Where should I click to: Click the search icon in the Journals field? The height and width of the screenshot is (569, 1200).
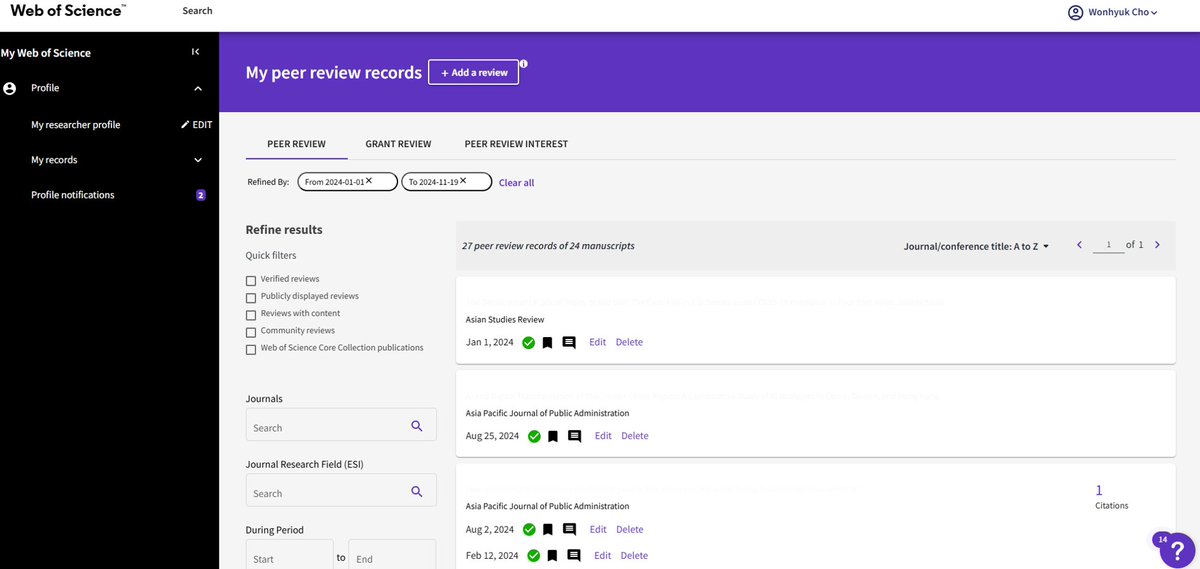pos(417,426)
